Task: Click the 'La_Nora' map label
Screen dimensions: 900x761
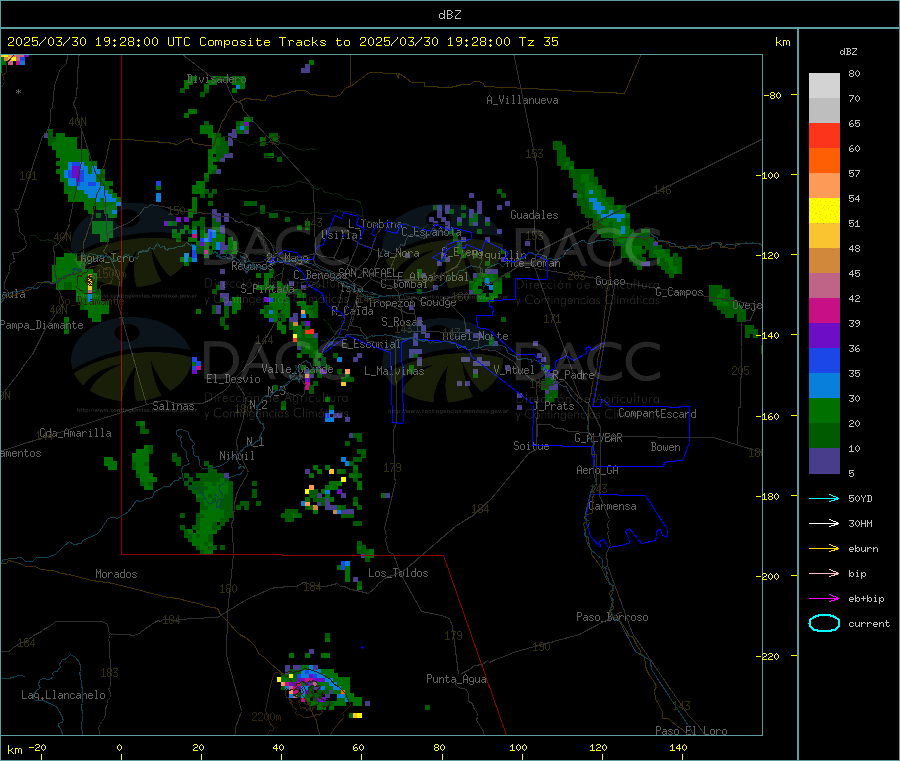Action: click(x=398, y=253)
